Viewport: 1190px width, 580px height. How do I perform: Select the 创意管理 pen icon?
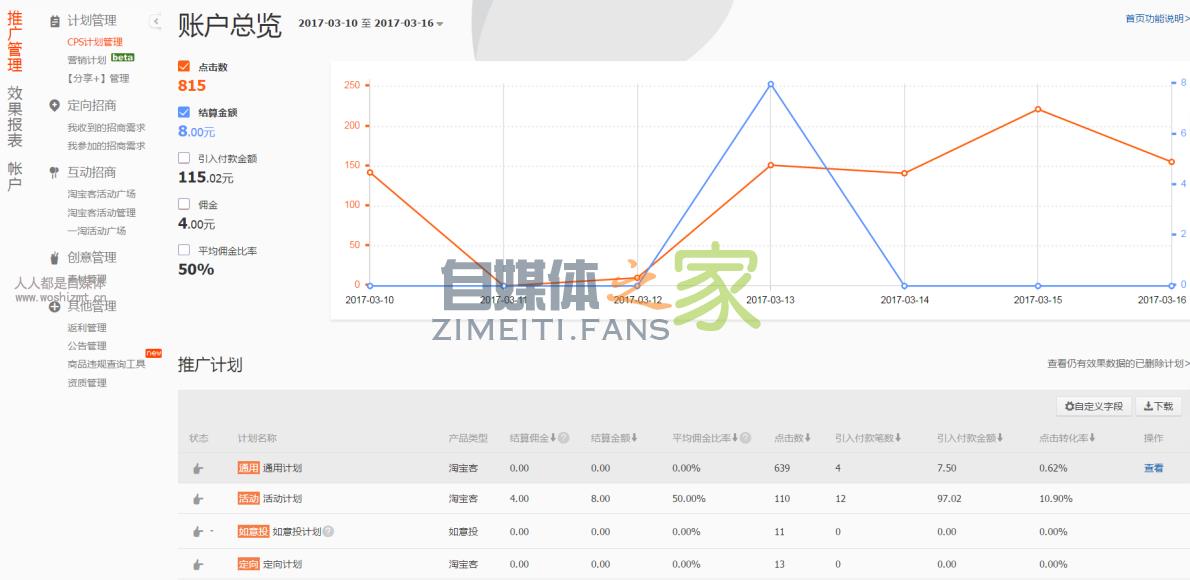55,257
